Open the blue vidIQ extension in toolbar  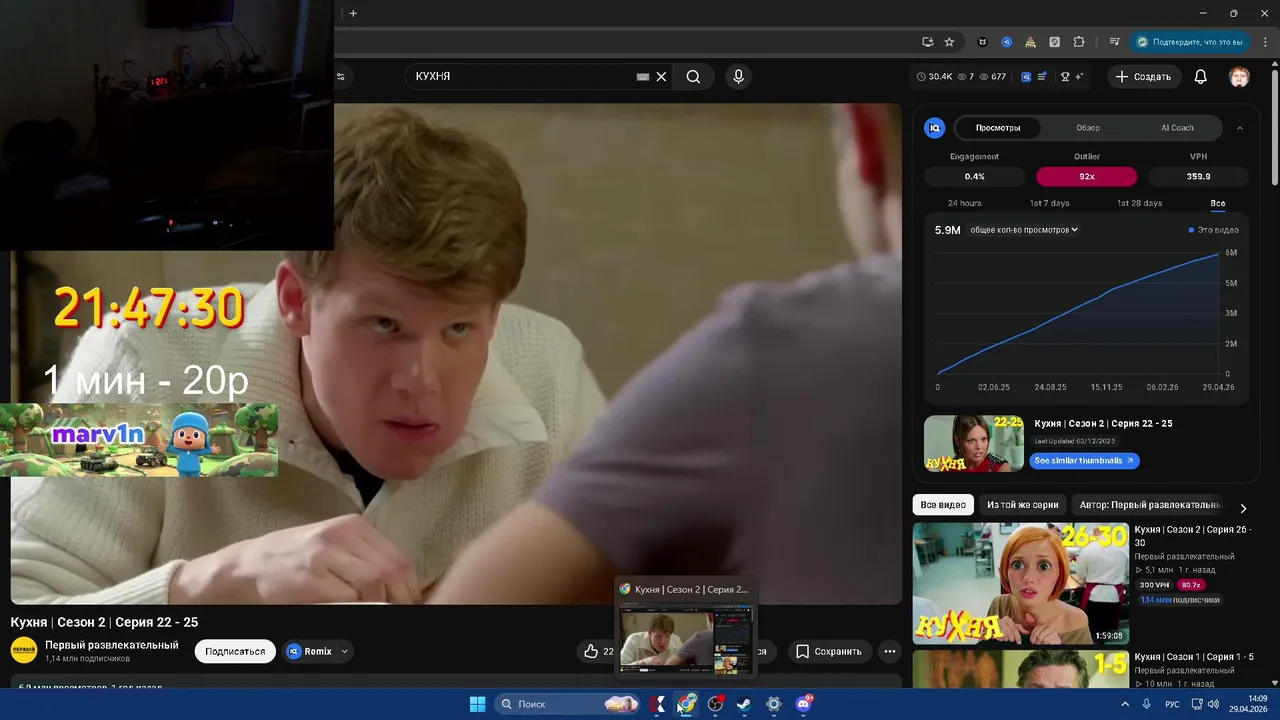pos(1006,42)
